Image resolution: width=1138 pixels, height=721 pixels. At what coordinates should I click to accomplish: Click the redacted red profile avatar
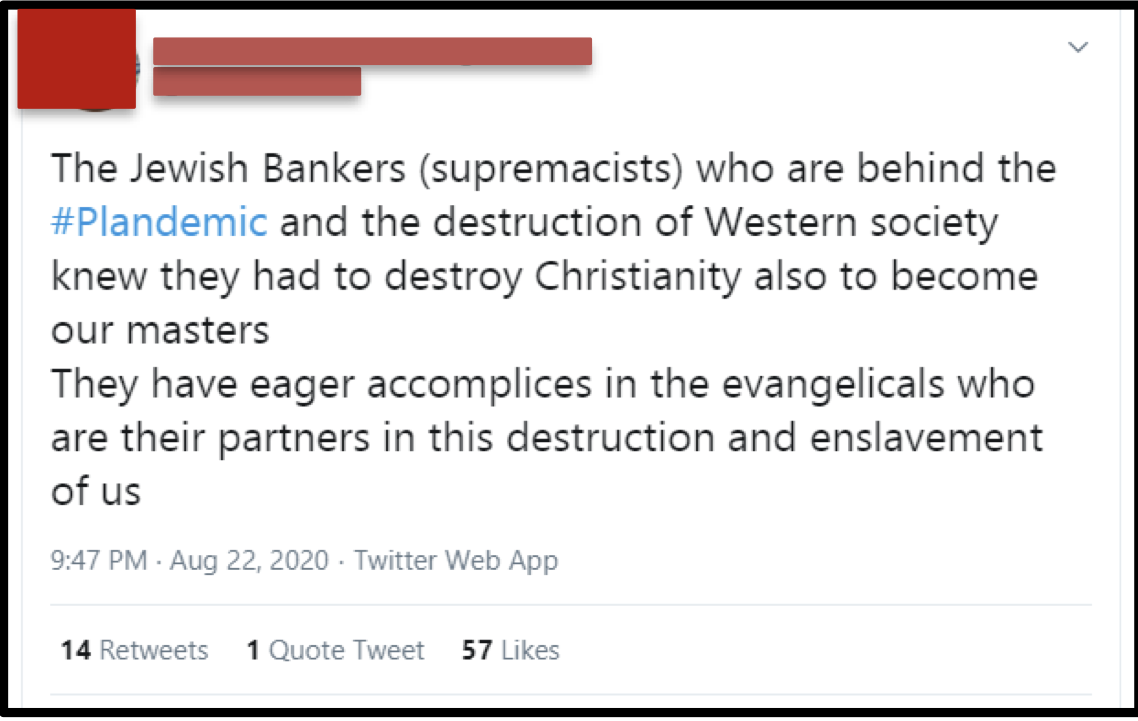76,59
